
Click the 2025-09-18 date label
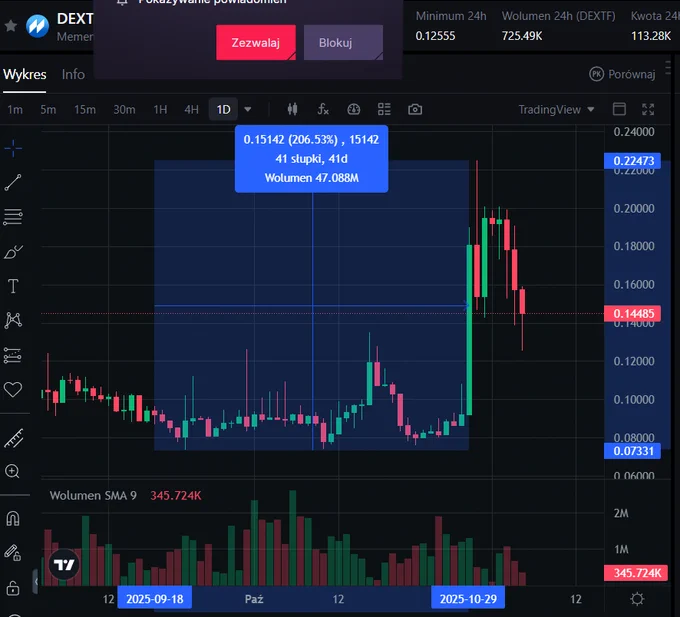click(x=154, y=599)
